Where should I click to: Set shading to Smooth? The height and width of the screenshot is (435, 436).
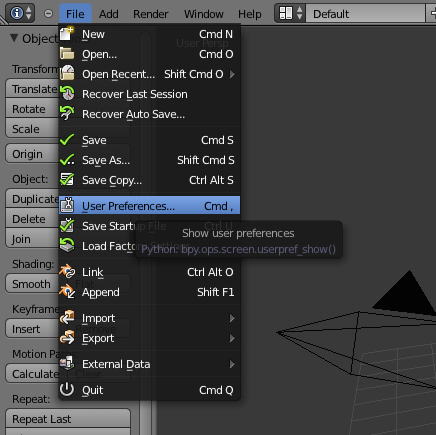[32, 284]
